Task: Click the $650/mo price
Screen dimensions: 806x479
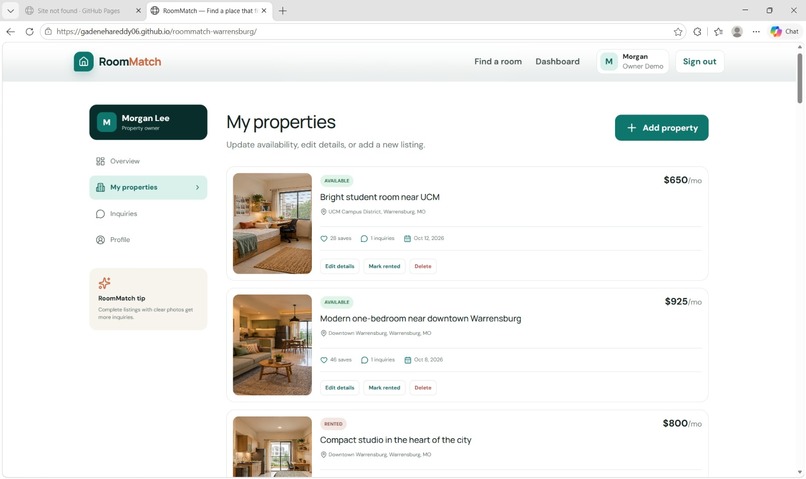Action: pos(682,180)
